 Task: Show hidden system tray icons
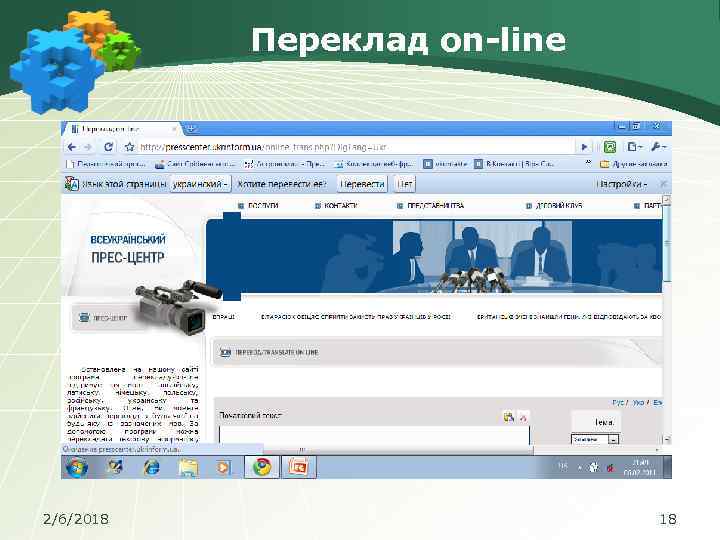coord(579,468)
